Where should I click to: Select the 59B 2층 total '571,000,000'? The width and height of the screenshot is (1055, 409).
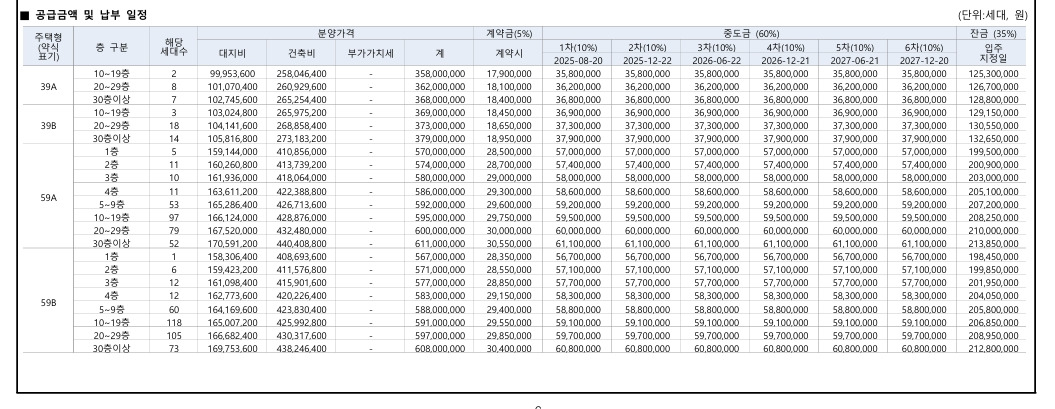(x=439, y=270)
